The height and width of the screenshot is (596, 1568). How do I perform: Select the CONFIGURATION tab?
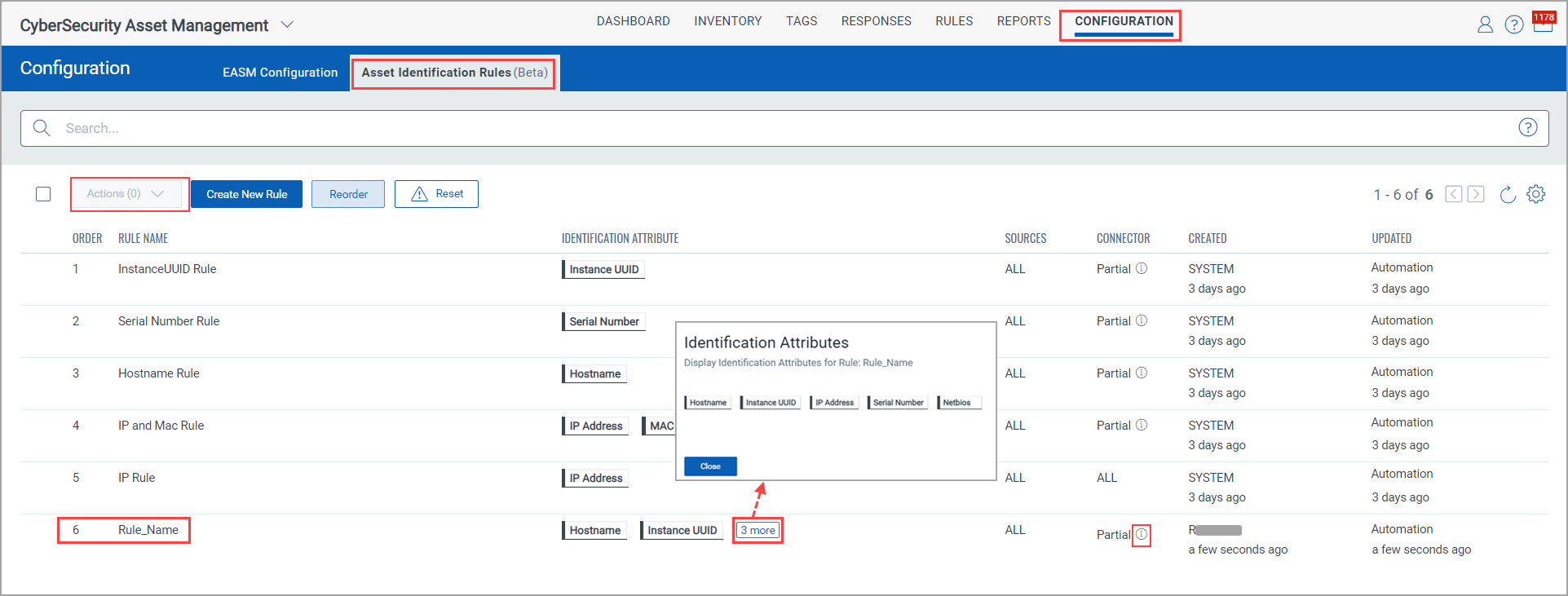[x=1124, y=22]
